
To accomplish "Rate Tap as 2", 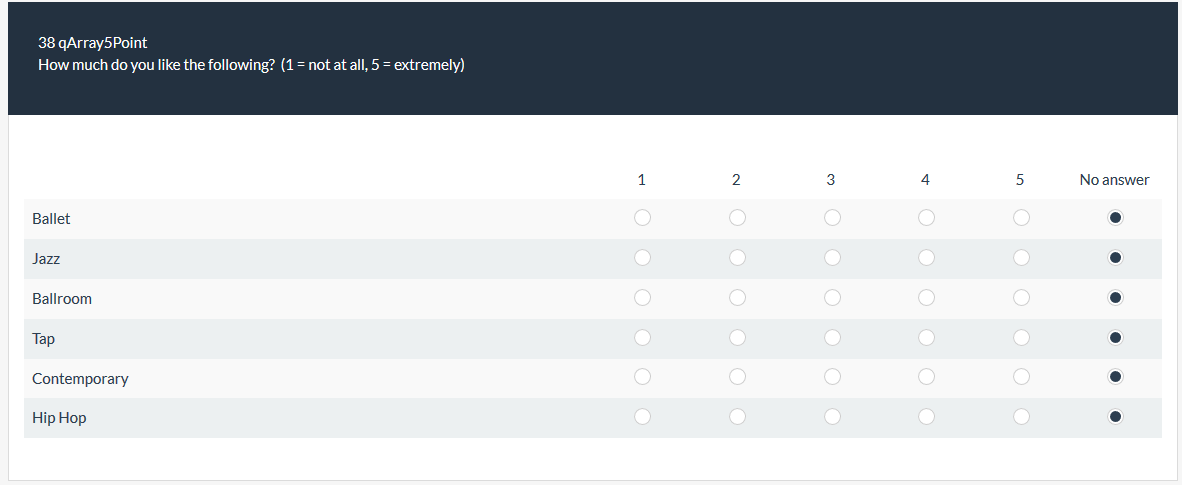I will click(x=737, y=338).
